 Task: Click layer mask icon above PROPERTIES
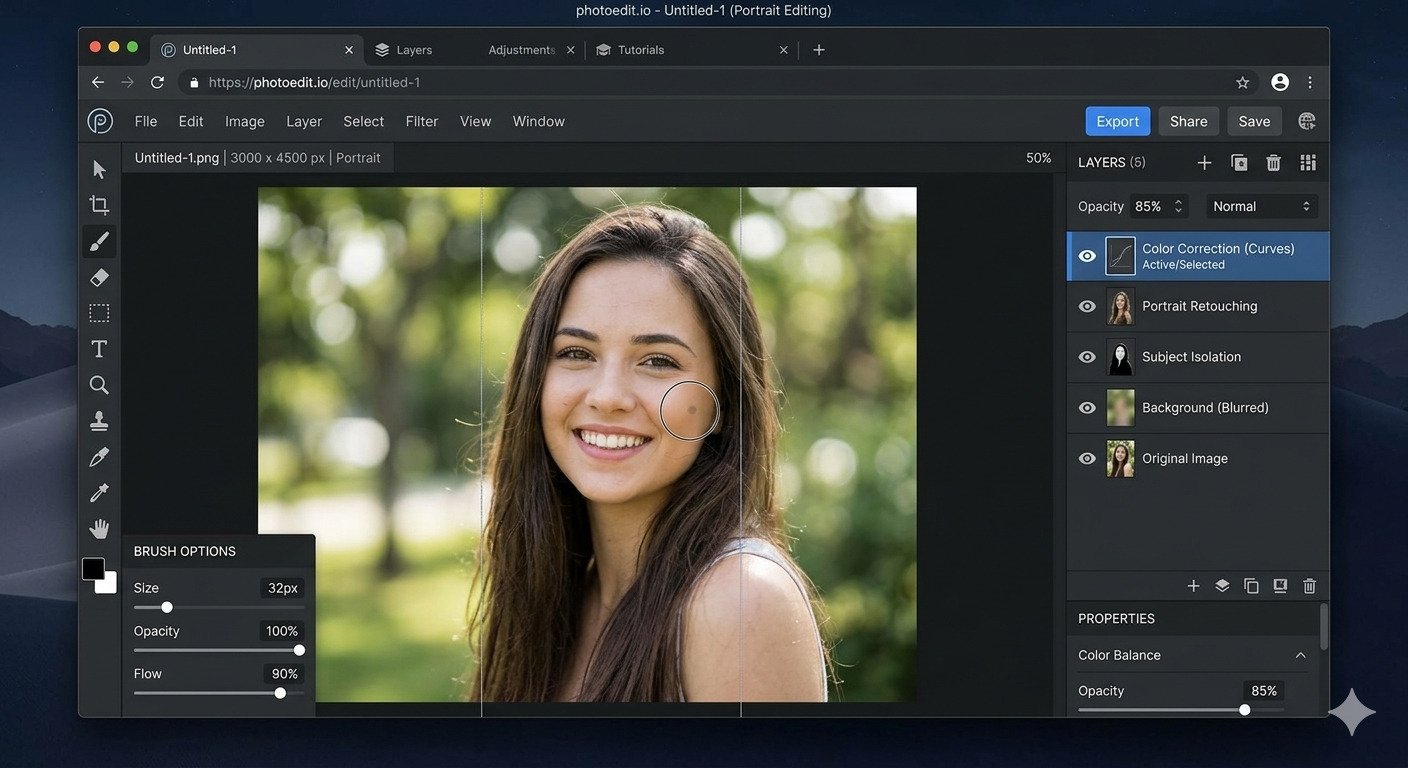pos(1280,586)
